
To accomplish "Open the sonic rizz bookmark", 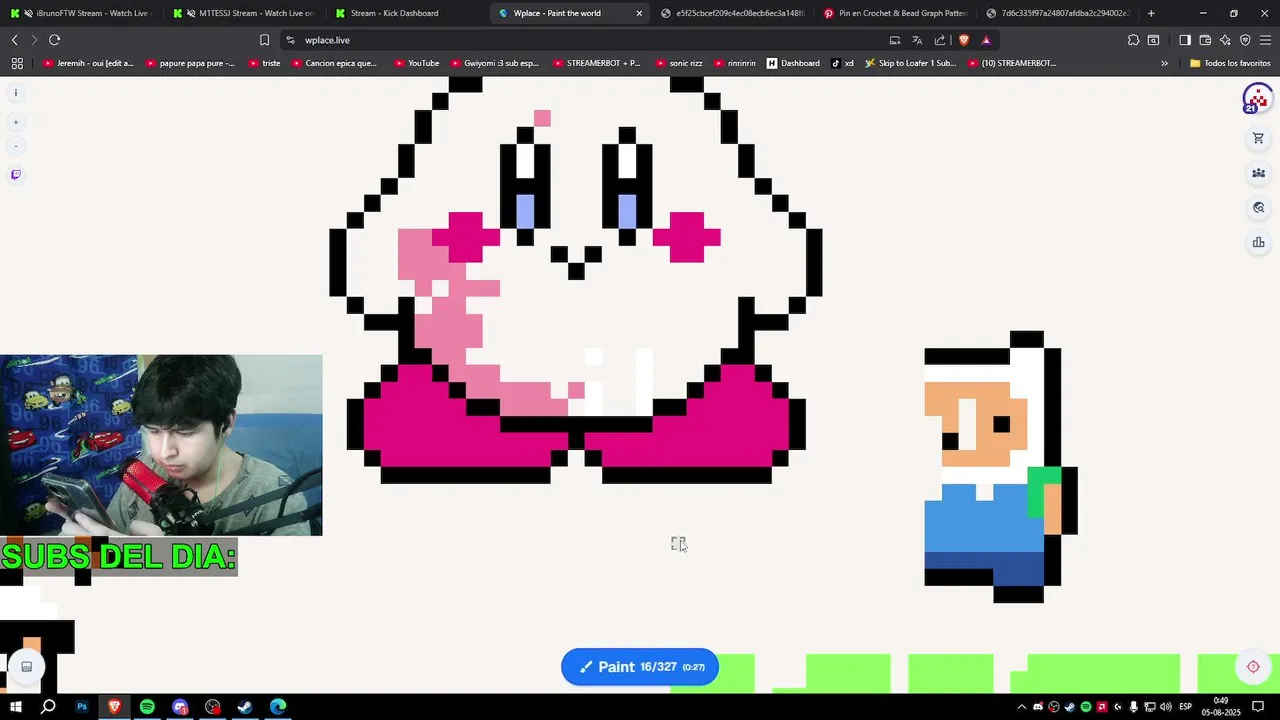I will tap(679, 63).
